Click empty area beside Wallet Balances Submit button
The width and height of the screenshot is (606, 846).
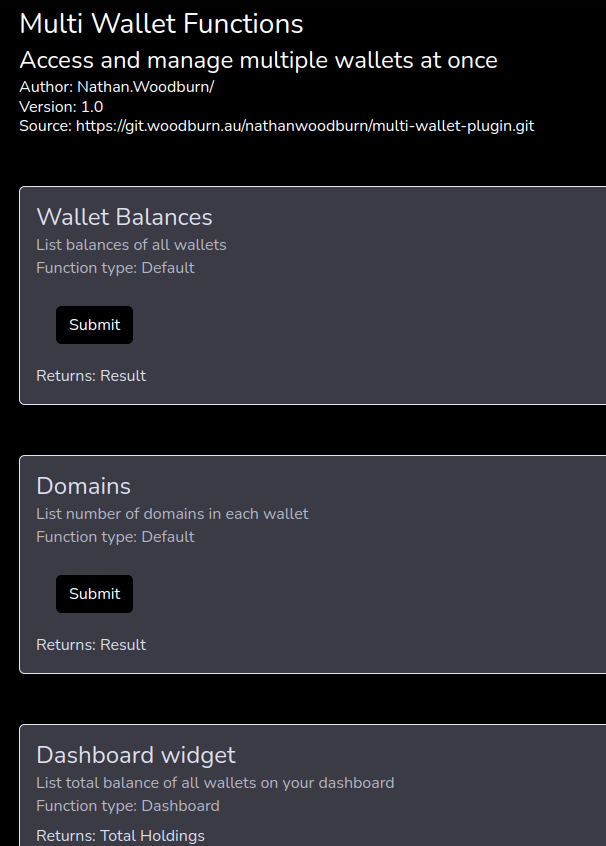350,325
